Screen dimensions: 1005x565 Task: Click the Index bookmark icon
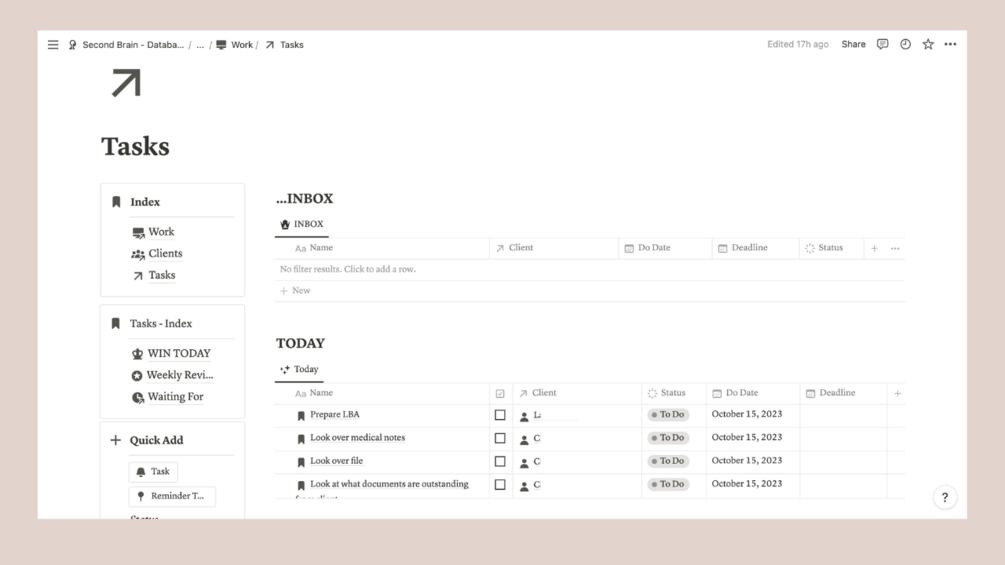coord(116,202)
